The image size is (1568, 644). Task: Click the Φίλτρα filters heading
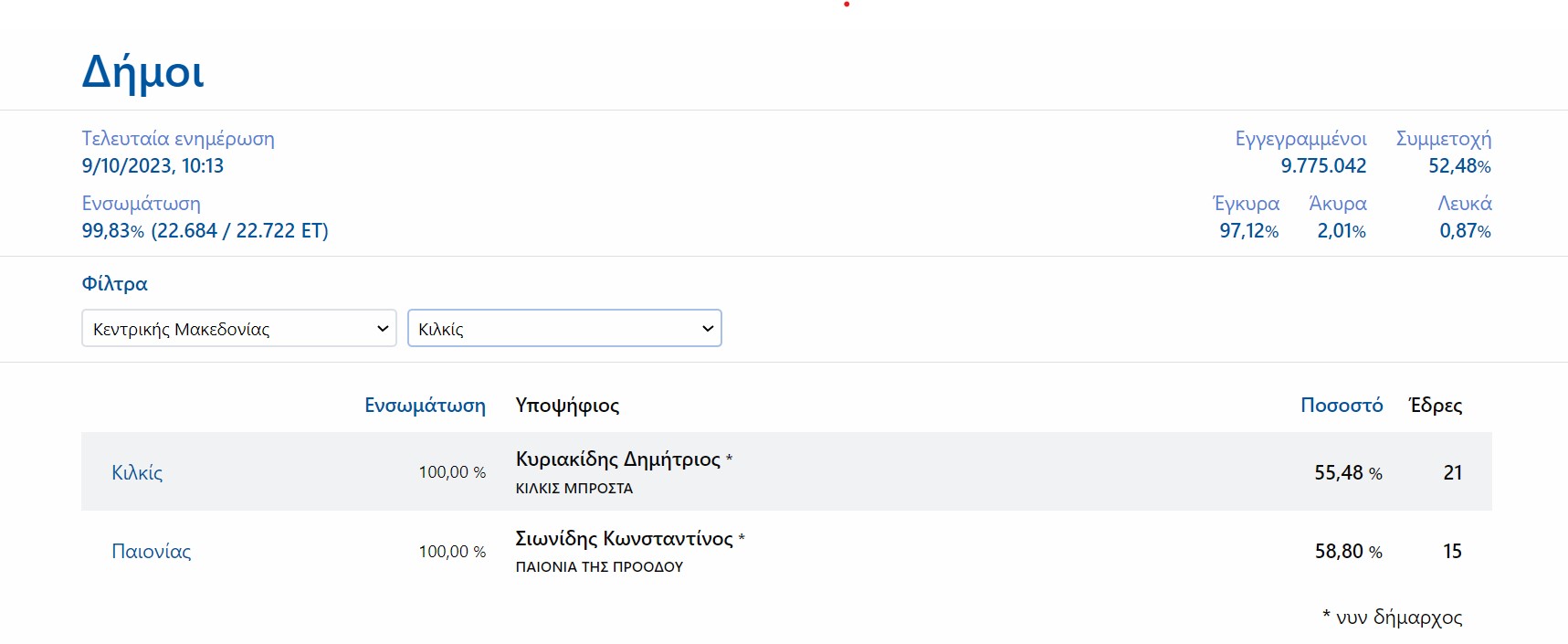(x=114, y=284)
